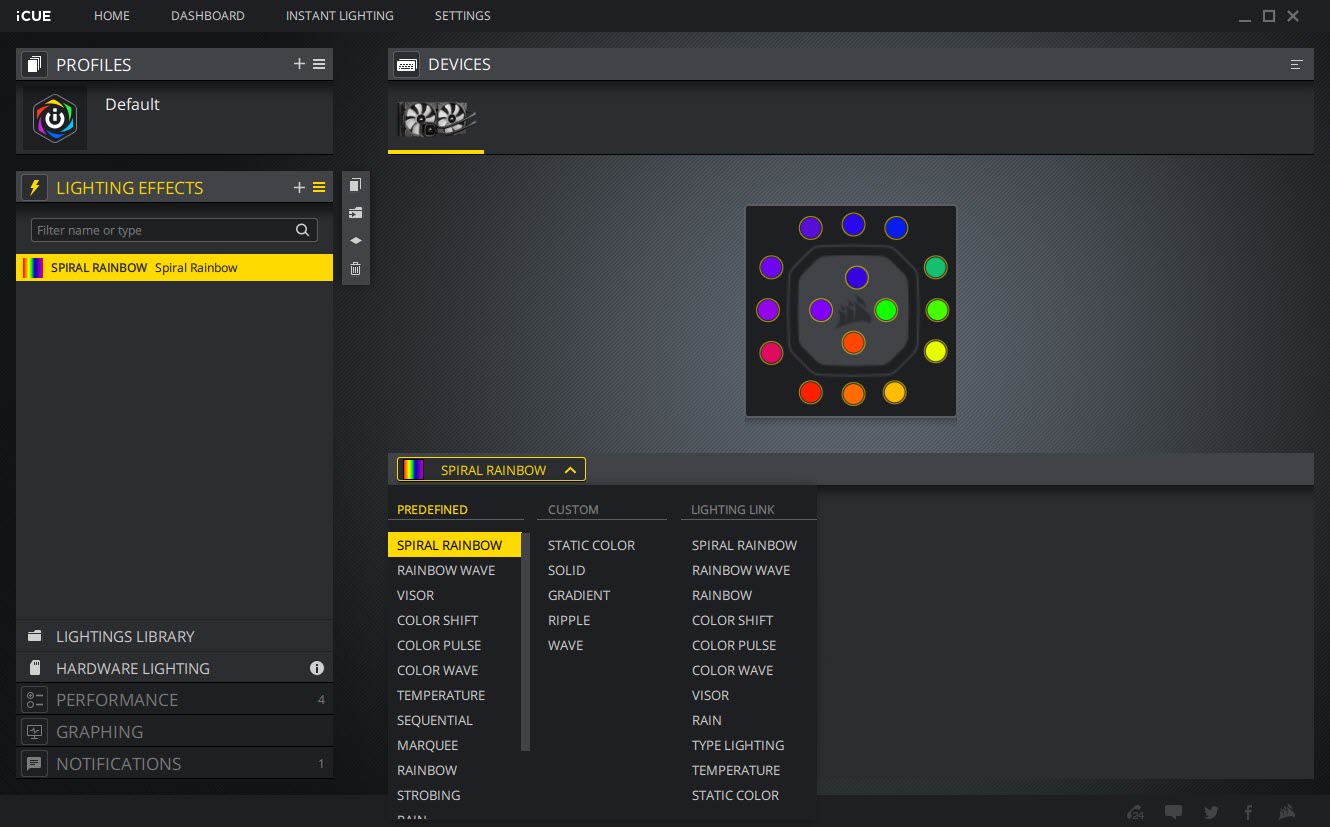The image size is (1330, 827).
Task: Choose Static Color in Custom list
Action: tap(592, 545)
